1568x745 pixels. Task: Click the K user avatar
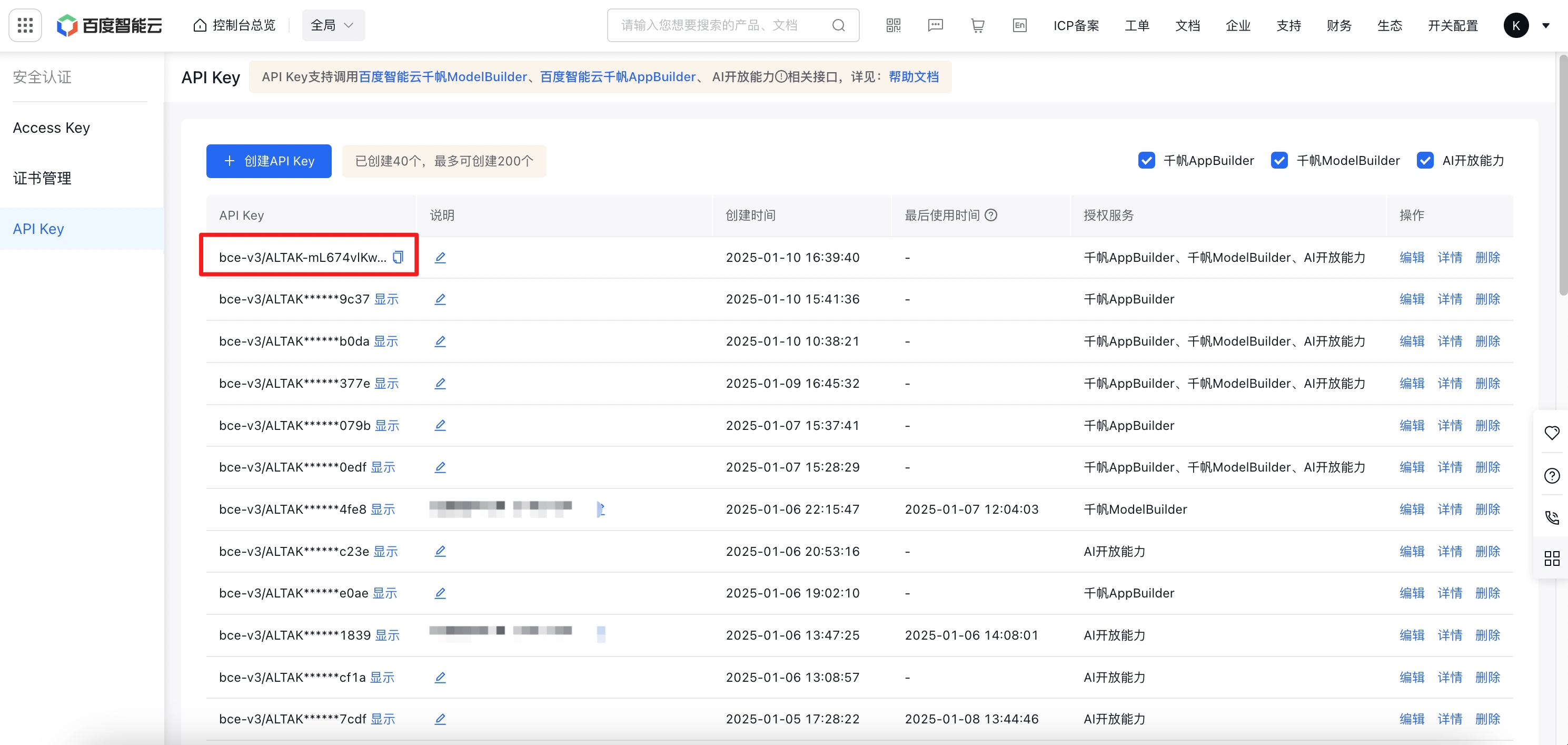[1516, 25]
